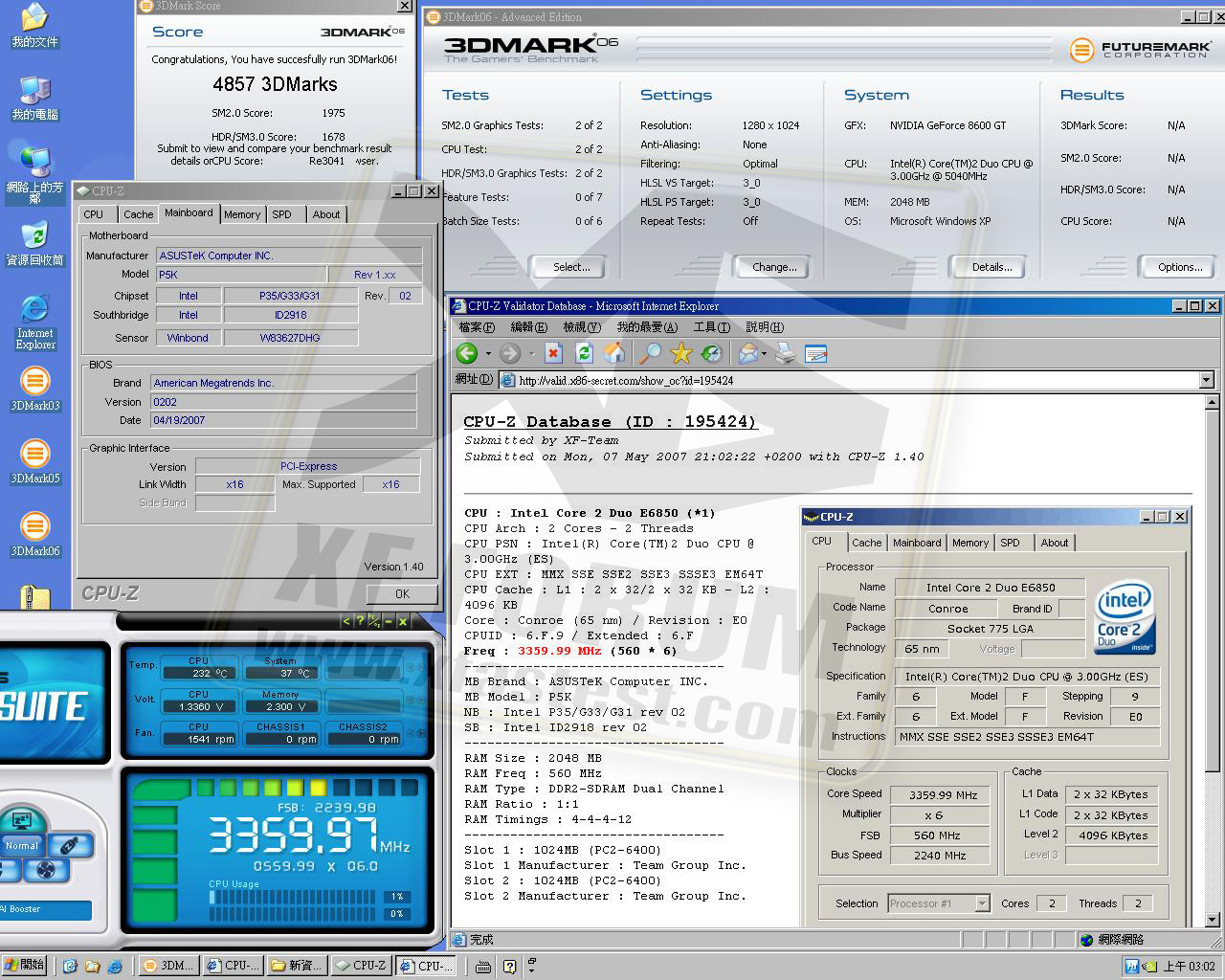Screen dimensions: 1225x980
Task: Click the fan control icon in AI Suite
Action: (x=45, y=871)
